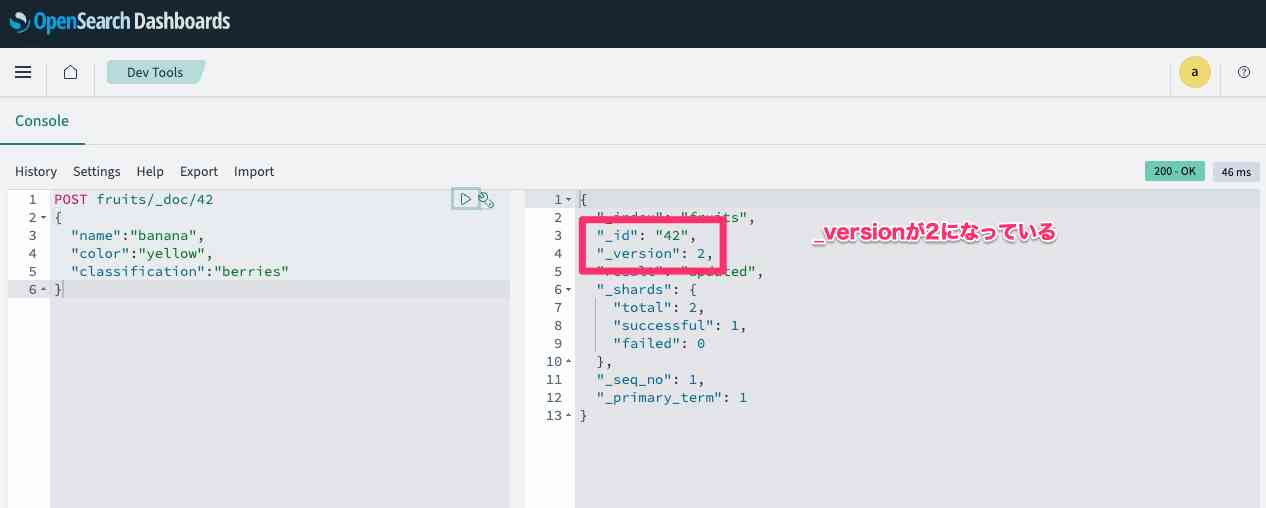1266x508 pixels.
Task: Select the Console tab
Action: click(x=42, y=121)
